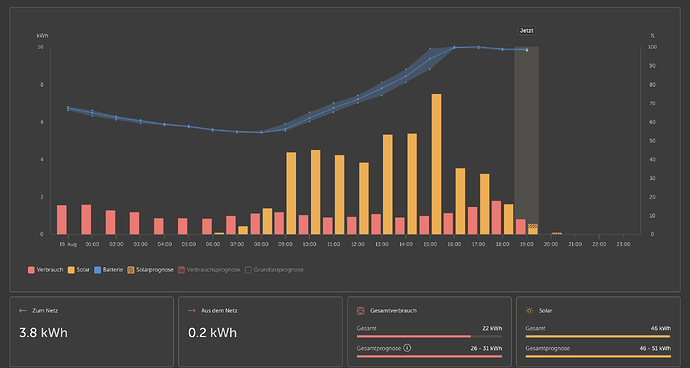This screenshot has width=690, height=368.
Task: Enable the Grundlastprognose legend entry
Action: click(x=274, y=270)
